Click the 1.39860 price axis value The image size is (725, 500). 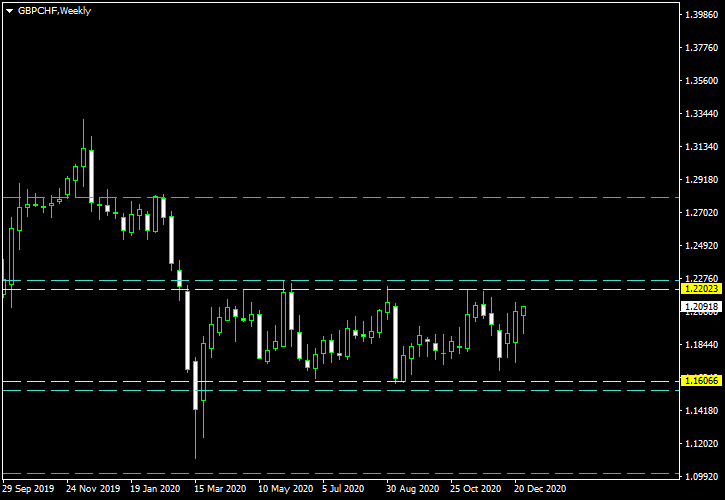click(x=701, y=15)
